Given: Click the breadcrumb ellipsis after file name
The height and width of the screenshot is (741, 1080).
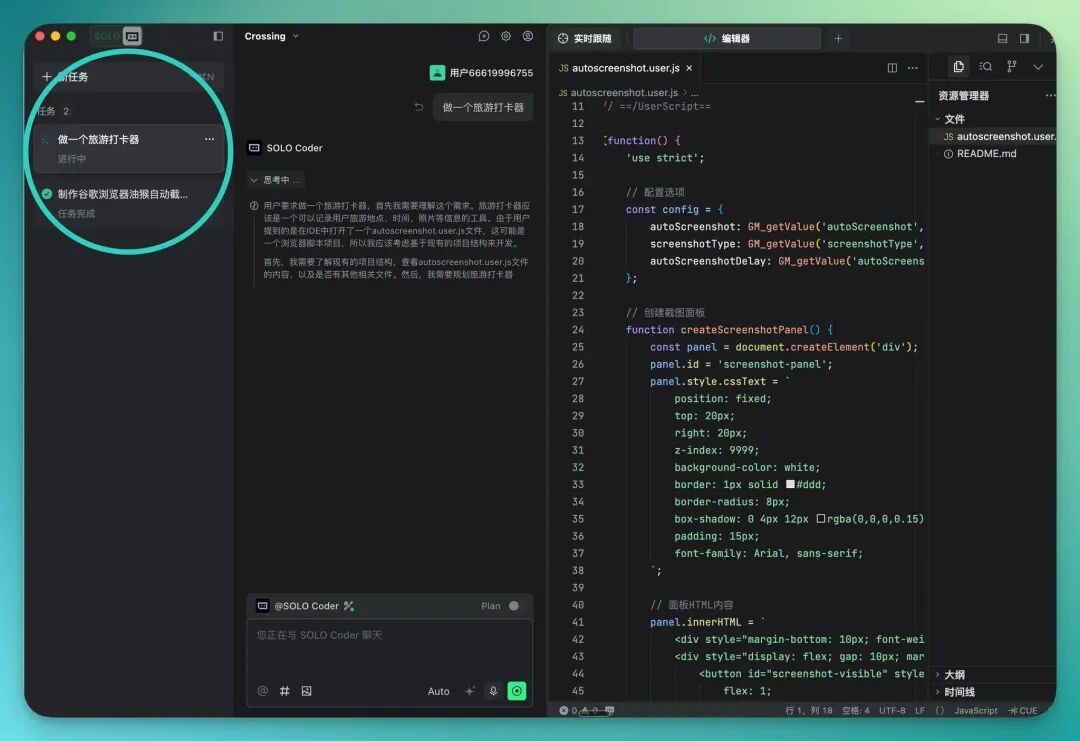Looking at the screenshot, I should click(695, 92).
